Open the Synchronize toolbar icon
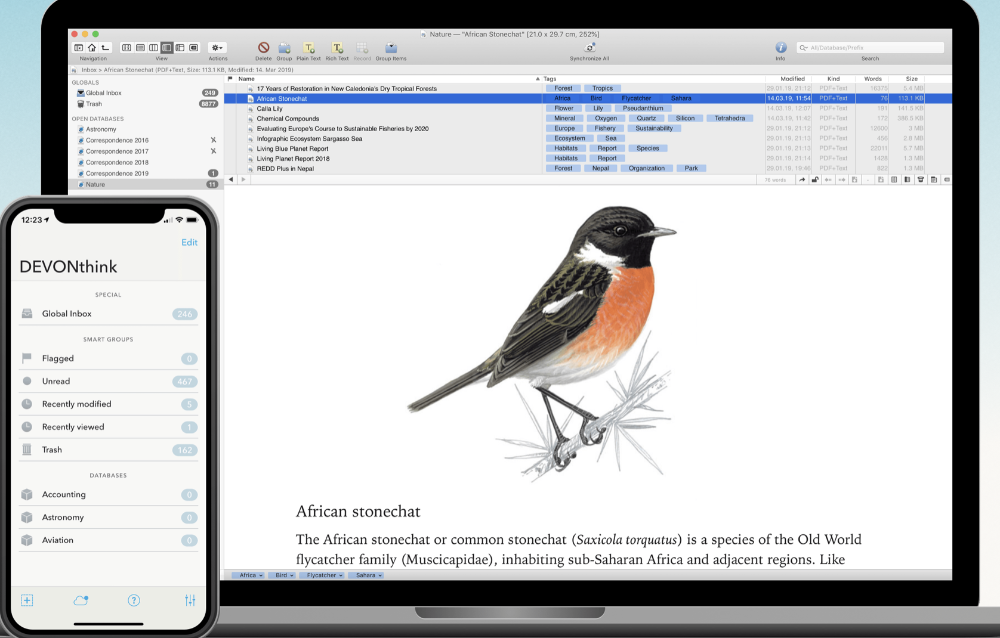The height and width of the screenshot is (638, 1000). (590, 47)
